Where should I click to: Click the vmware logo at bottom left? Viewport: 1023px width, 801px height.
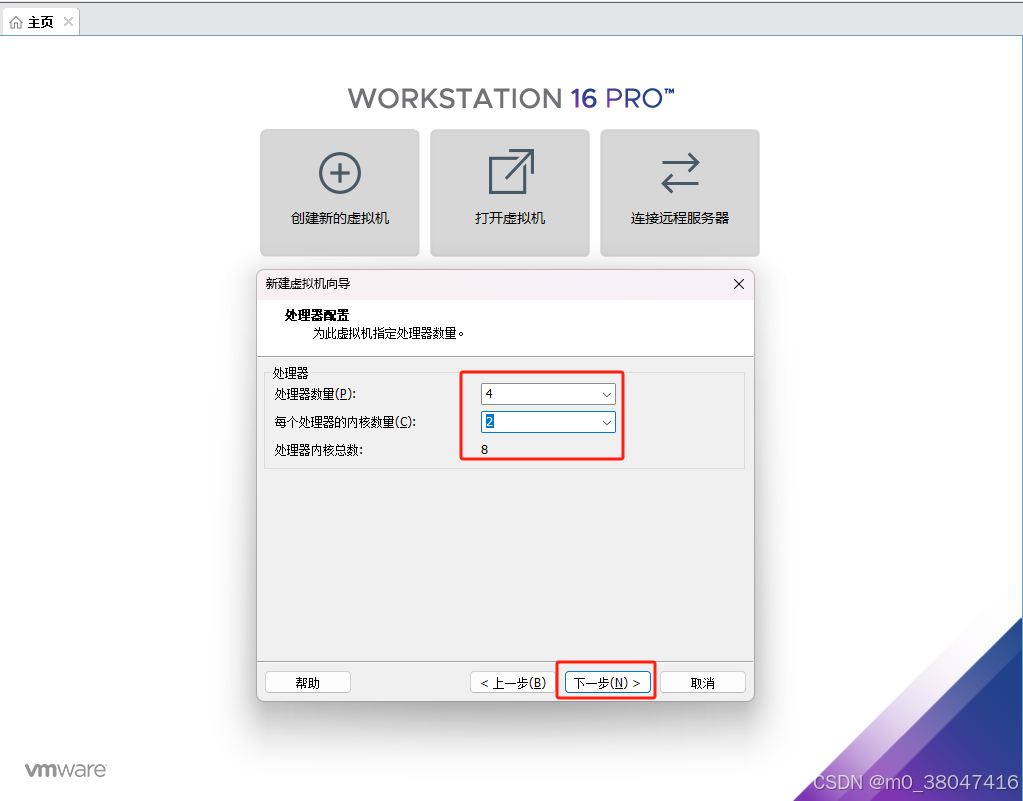[x=65, y=770]
